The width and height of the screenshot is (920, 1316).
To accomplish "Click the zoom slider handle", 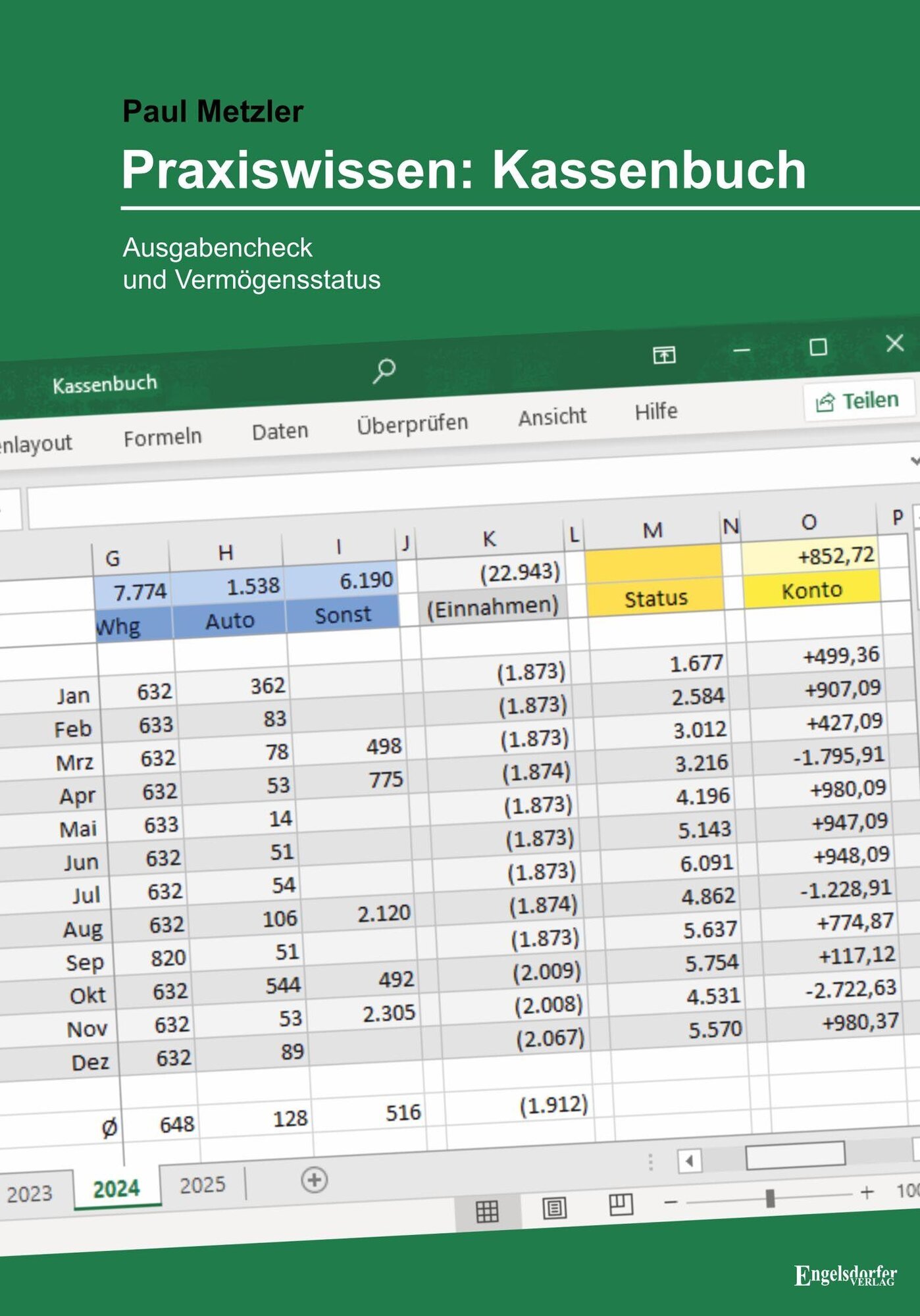I will (769, 1198).
